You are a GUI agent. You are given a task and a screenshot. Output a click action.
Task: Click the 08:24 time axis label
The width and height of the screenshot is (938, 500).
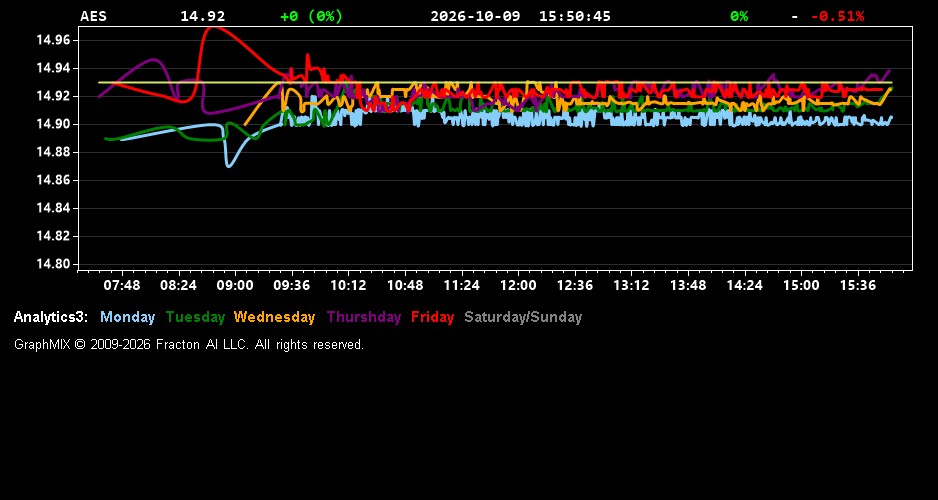pos(178,286)
